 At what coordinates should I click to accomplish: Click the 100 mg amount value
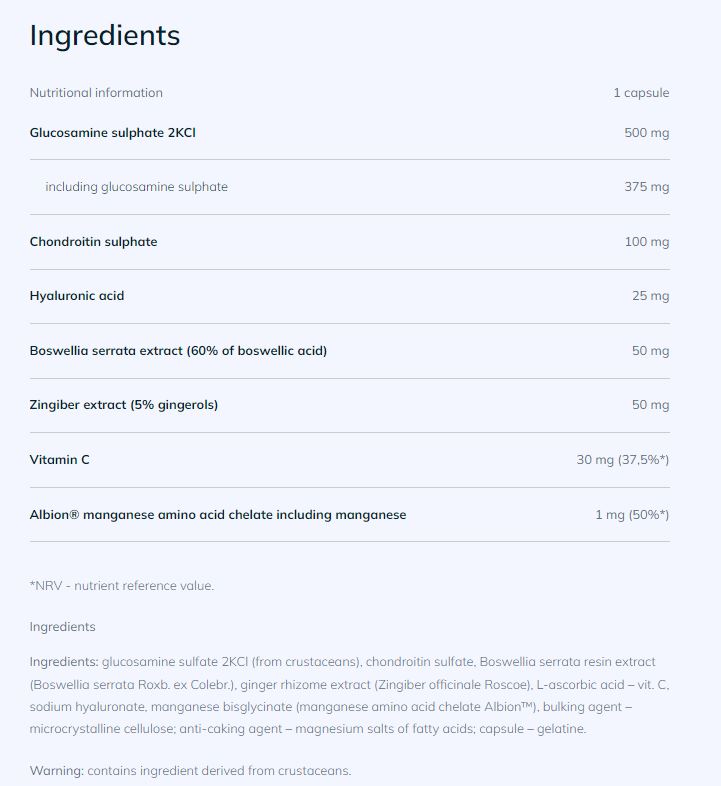646,242
